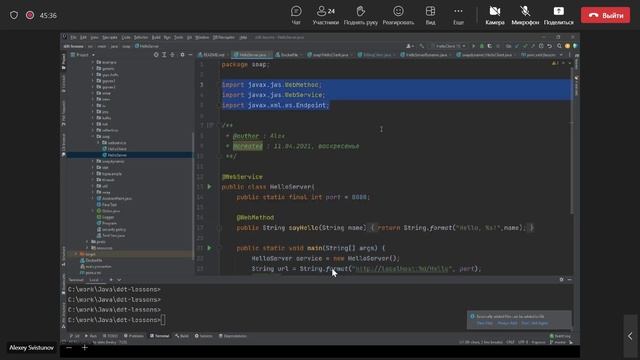The image size is (640, 360).
Task: Run main method from gutter icon
Action: [209, 248]
